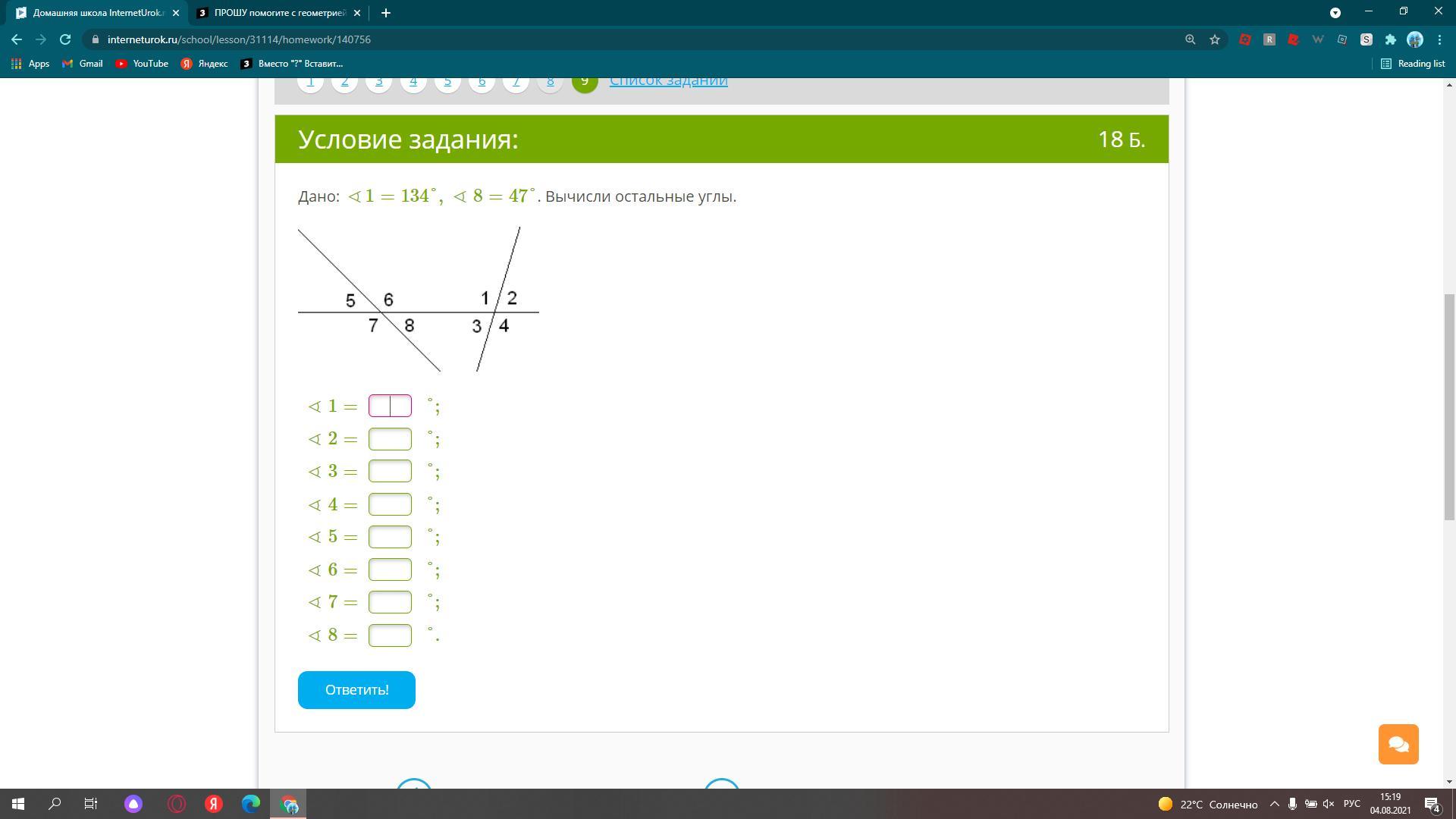Viewport: 1456px width, 819px height.
Task: Focus the angle 8 input field
Action: [x=390, y=635]
